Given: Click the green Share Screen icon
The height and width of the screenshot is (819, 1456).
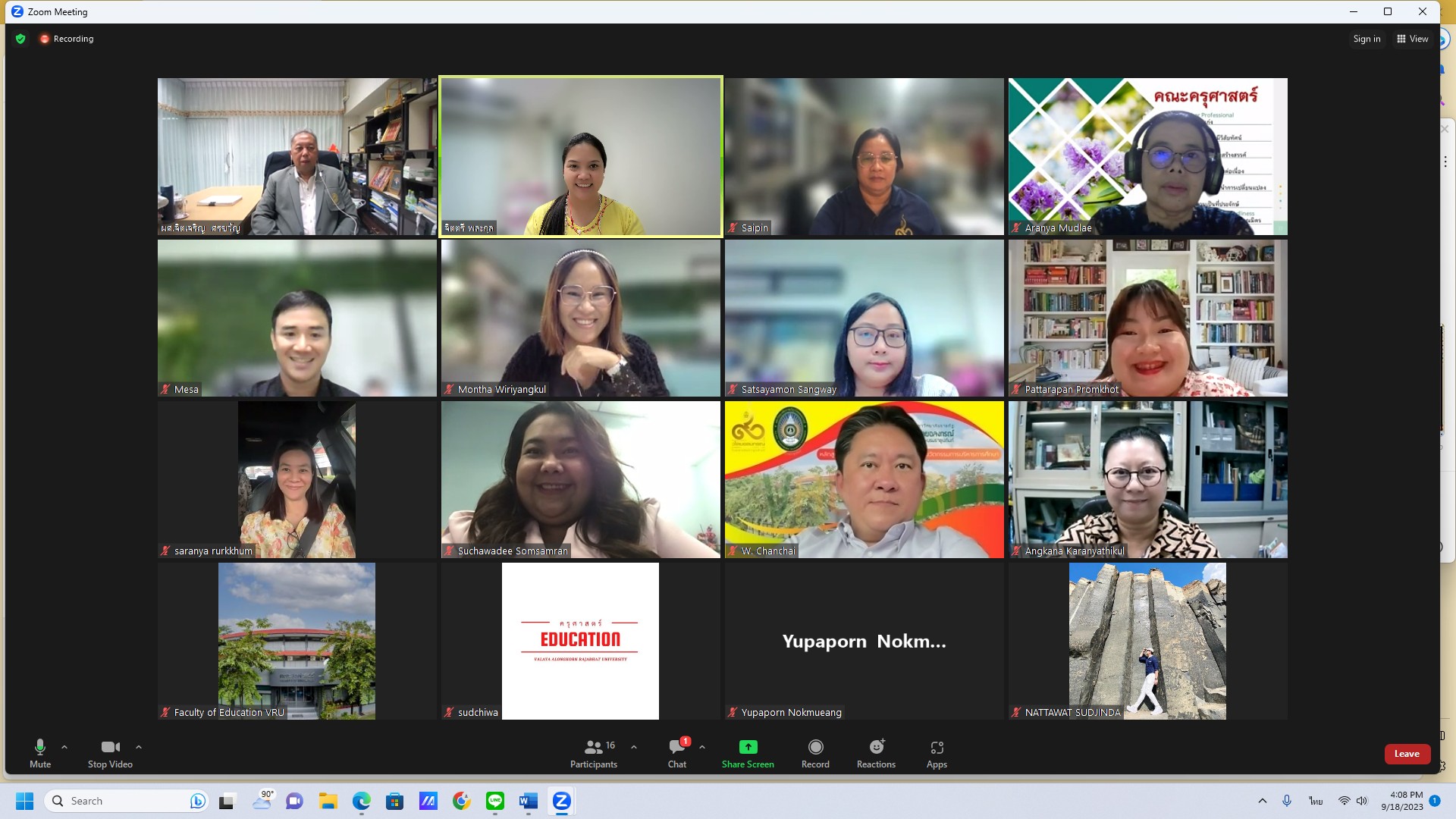Looking at the screenshot, I should coord(748,747).
